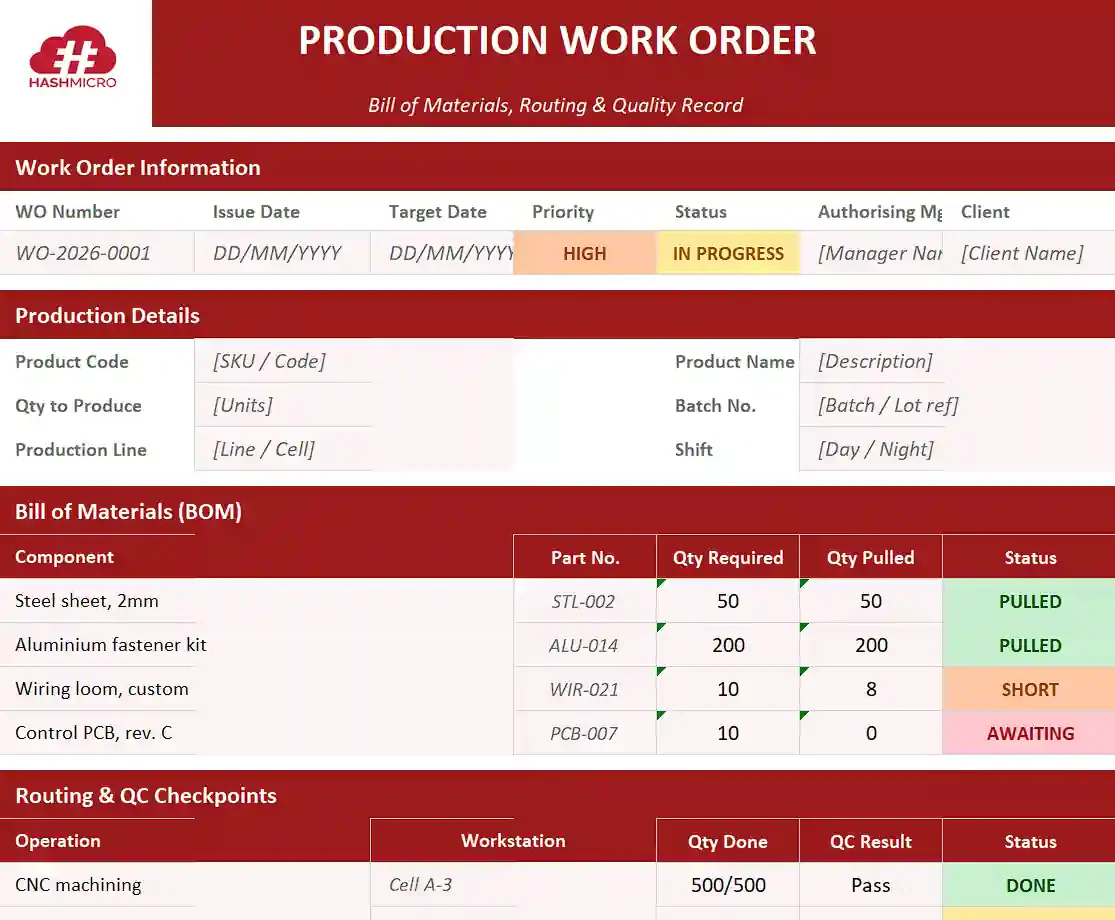Click the Qty Required column header
The width and height of the screenshot is (1115, 920).
(728, 557)
